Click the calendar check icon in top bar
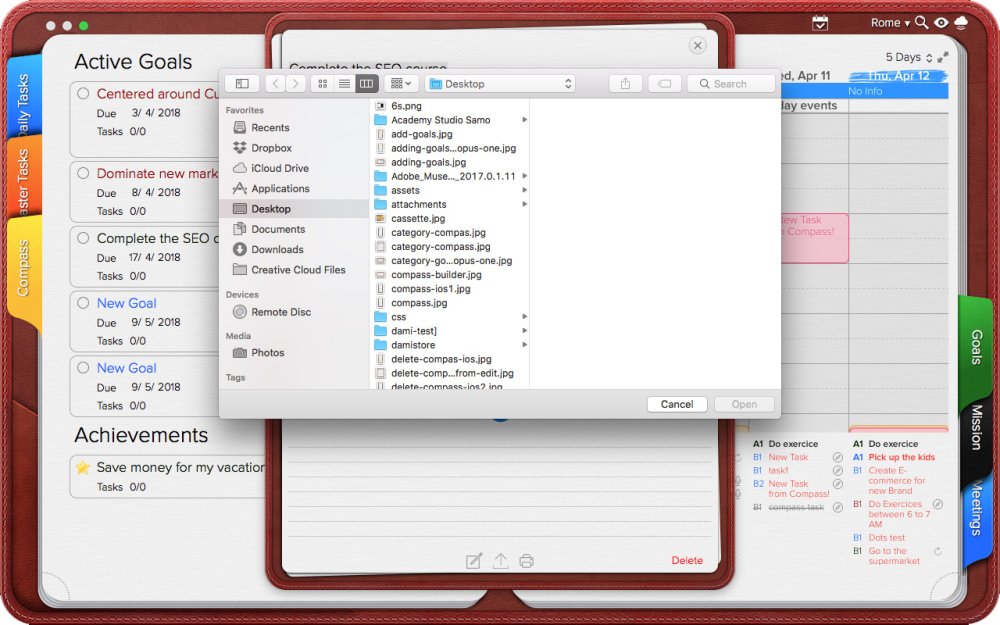 tap(820, 23)
